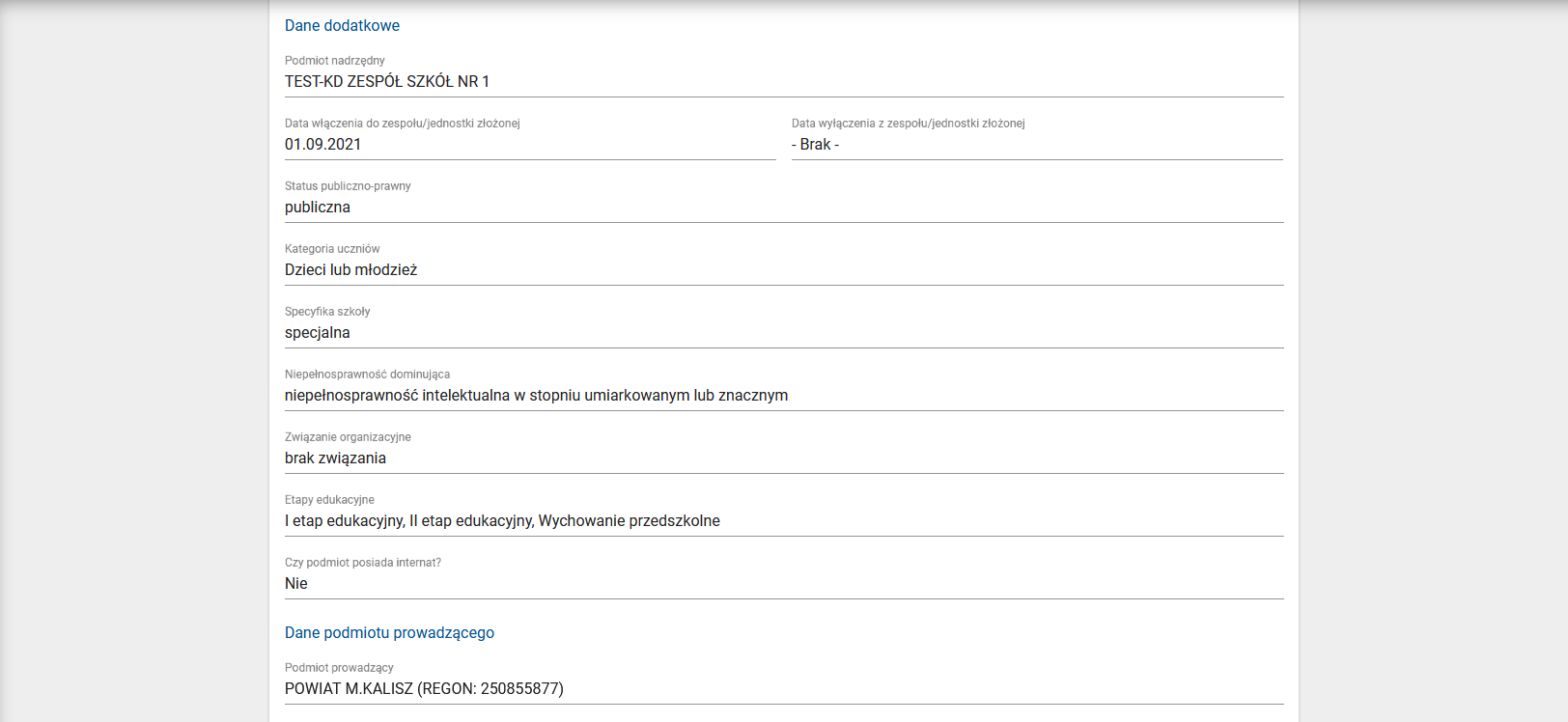This screenshot has width=1568, height=722.
Task: Click the 'brak związania' field
Action: [335, 458]
